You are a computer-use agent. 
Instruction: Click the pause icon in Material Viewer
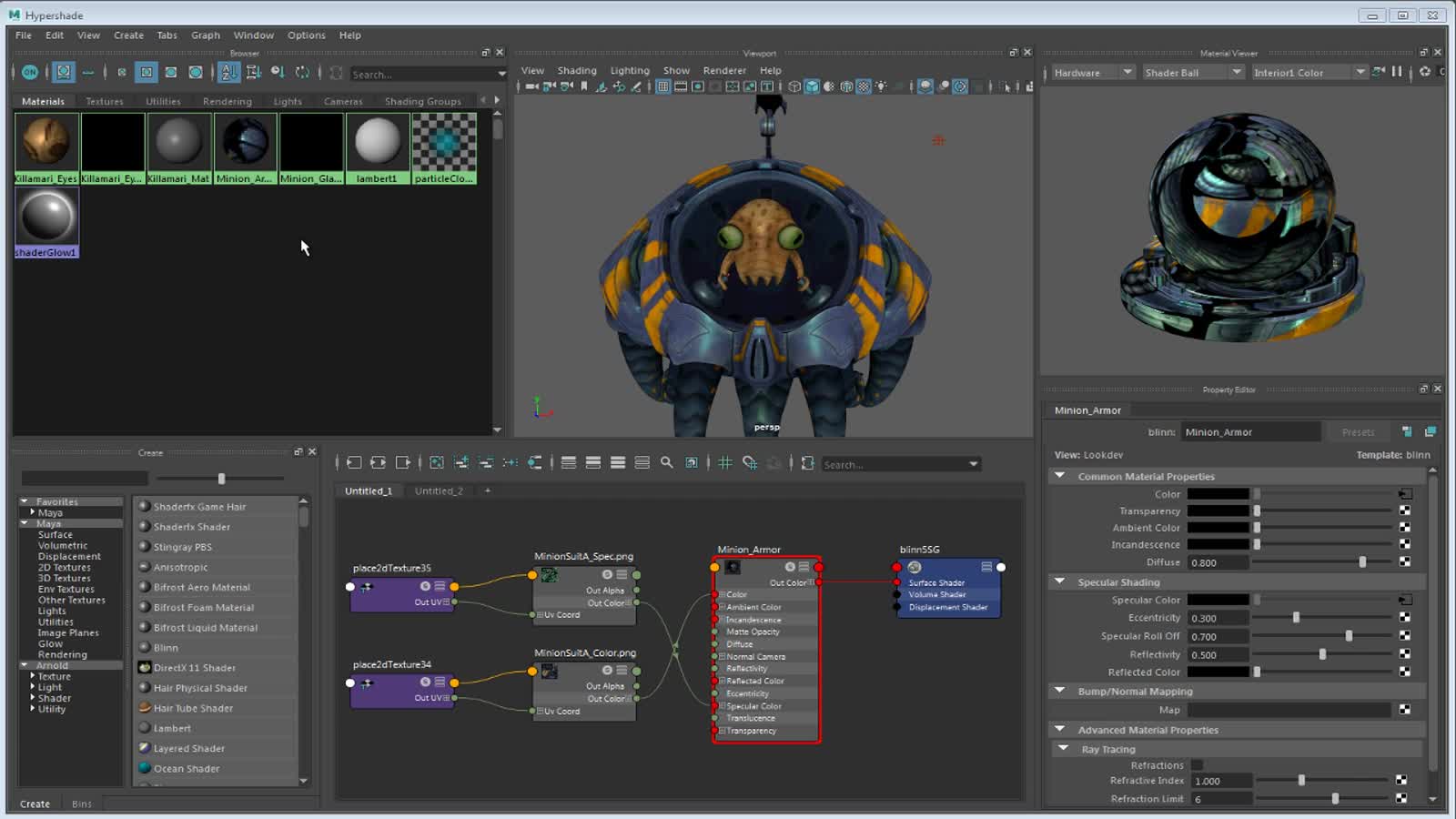click(1397, 72)
